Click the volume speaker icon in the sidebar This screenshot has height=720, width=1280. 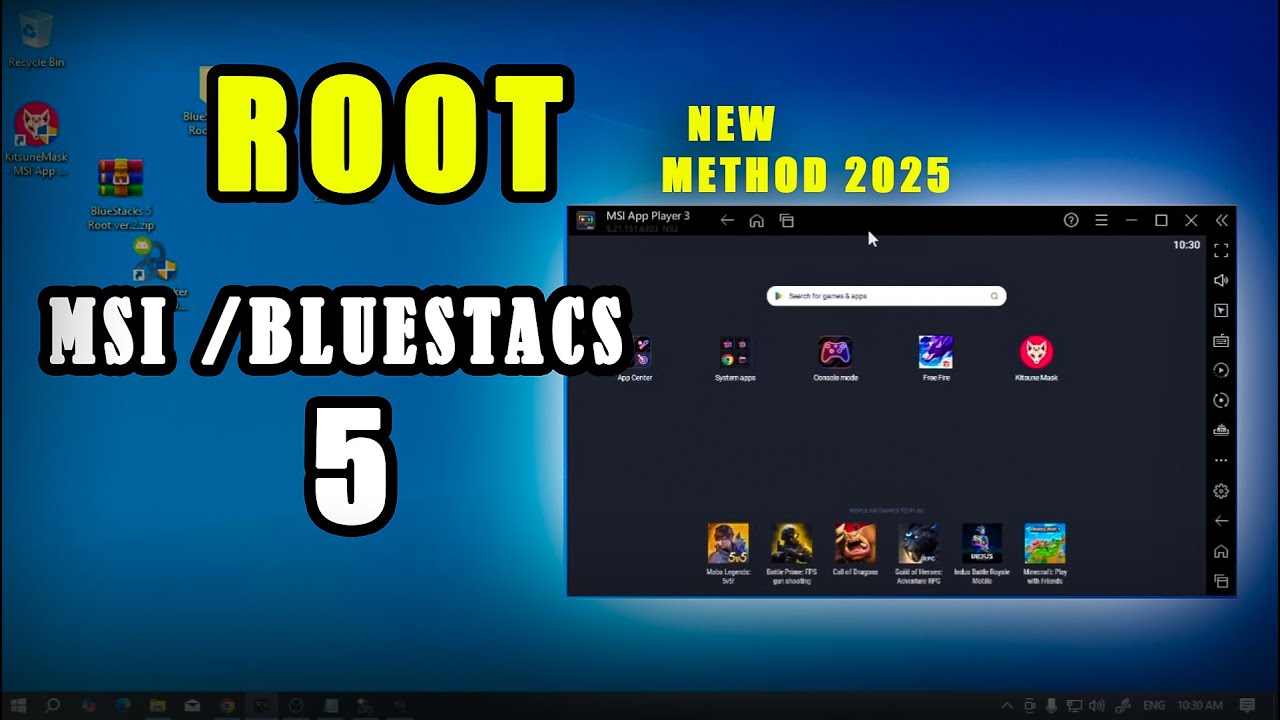[x=1221, y=281]
